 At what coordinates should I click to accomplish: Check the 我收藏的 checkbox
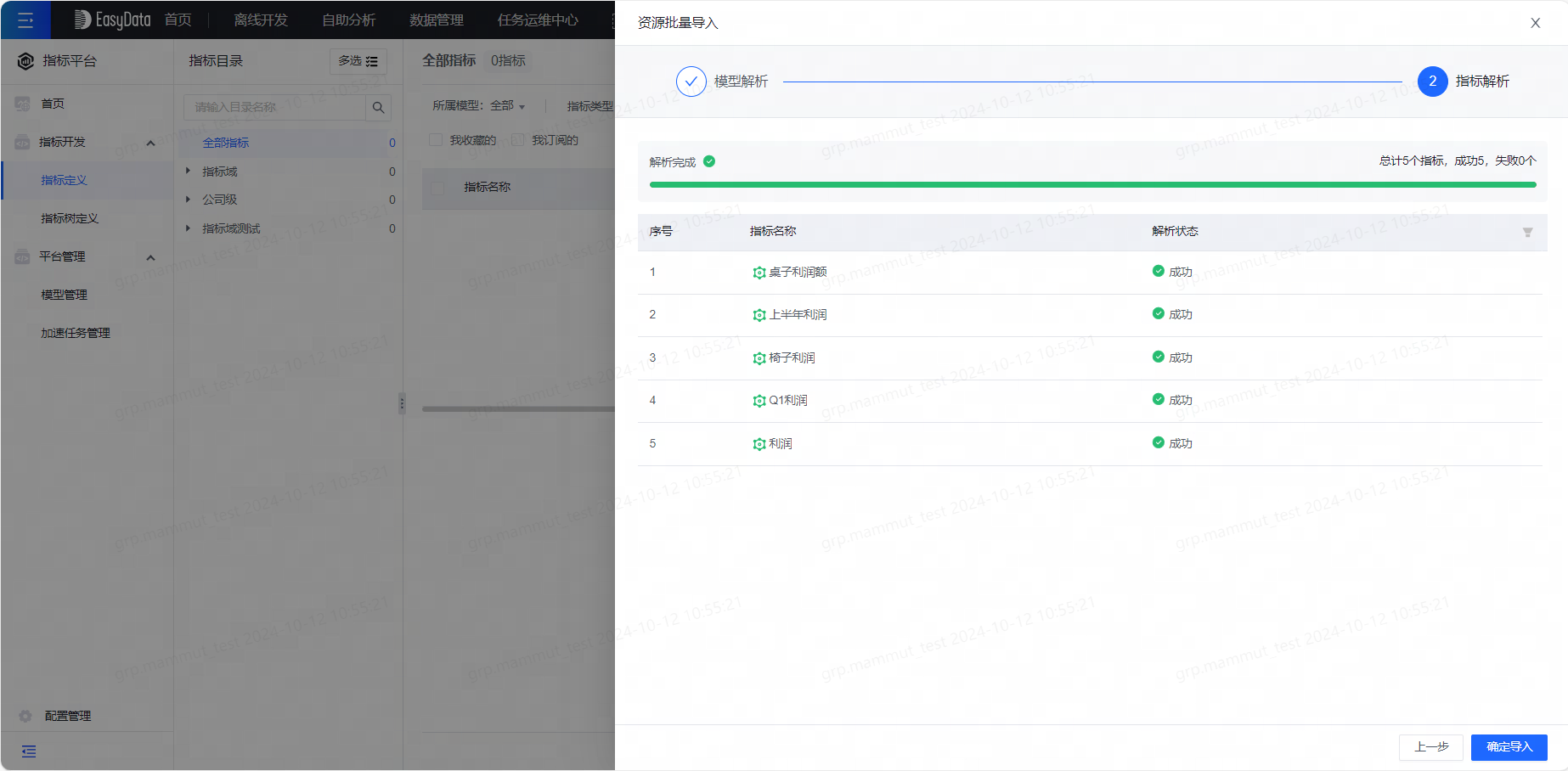click(x=434, y=139)
